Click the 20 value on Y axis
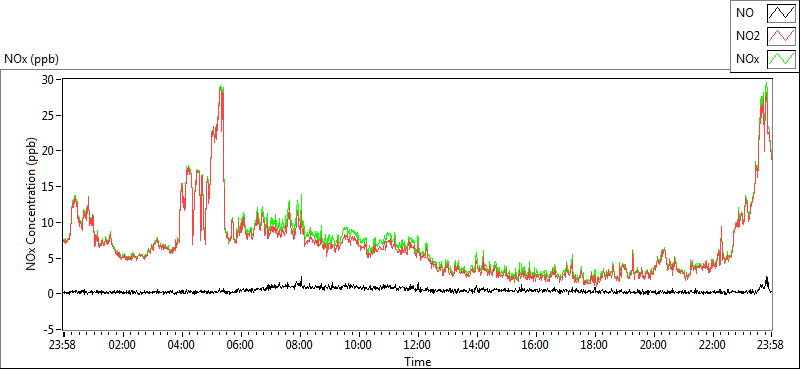 (x=49, y=151)
